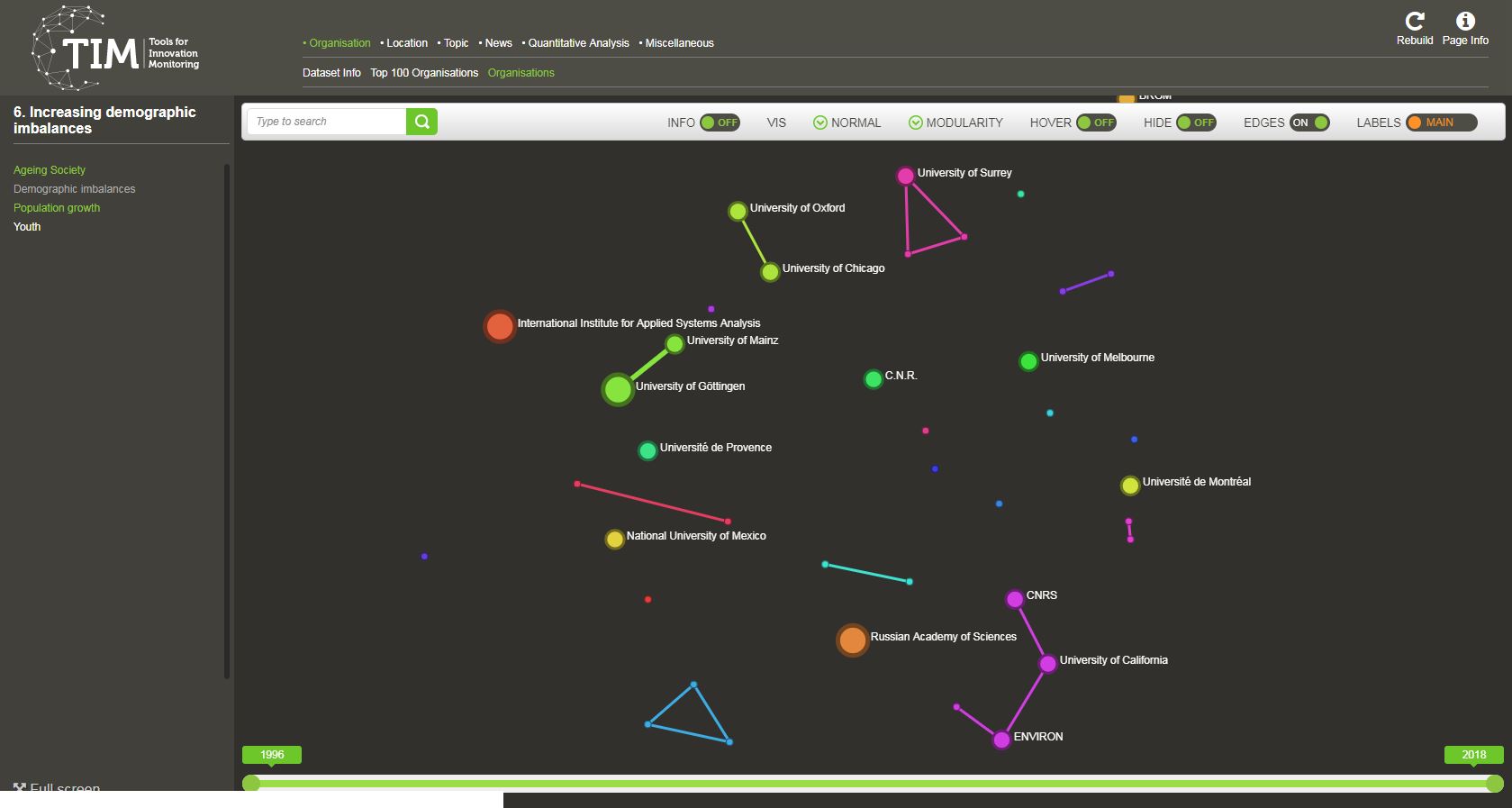The image size is (1512, 808).
Task: Select the University of Göttingen node
Action: [x=618, y=390]
